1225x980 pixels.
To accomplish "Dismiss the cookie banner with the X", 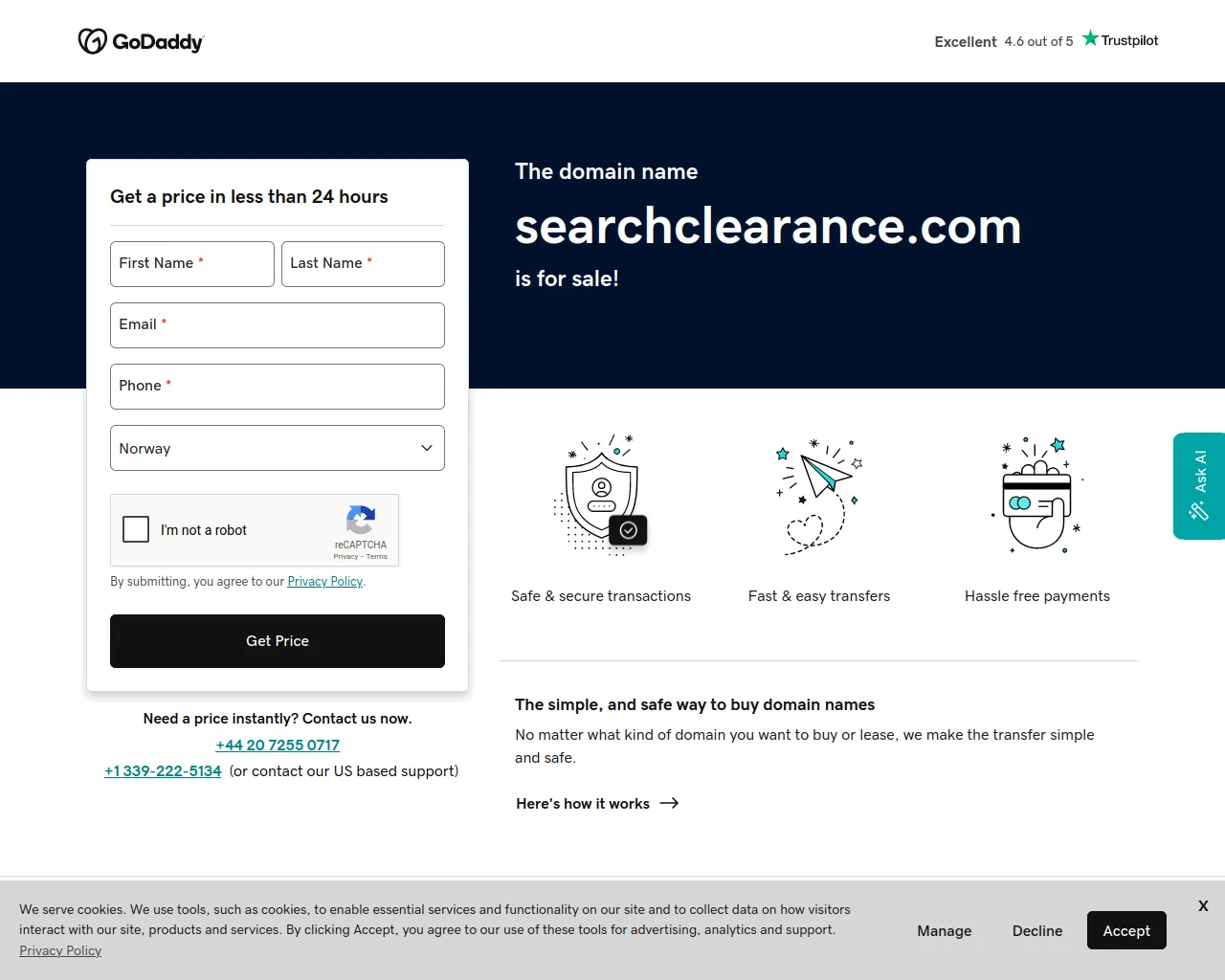I will coord(1203,905).
